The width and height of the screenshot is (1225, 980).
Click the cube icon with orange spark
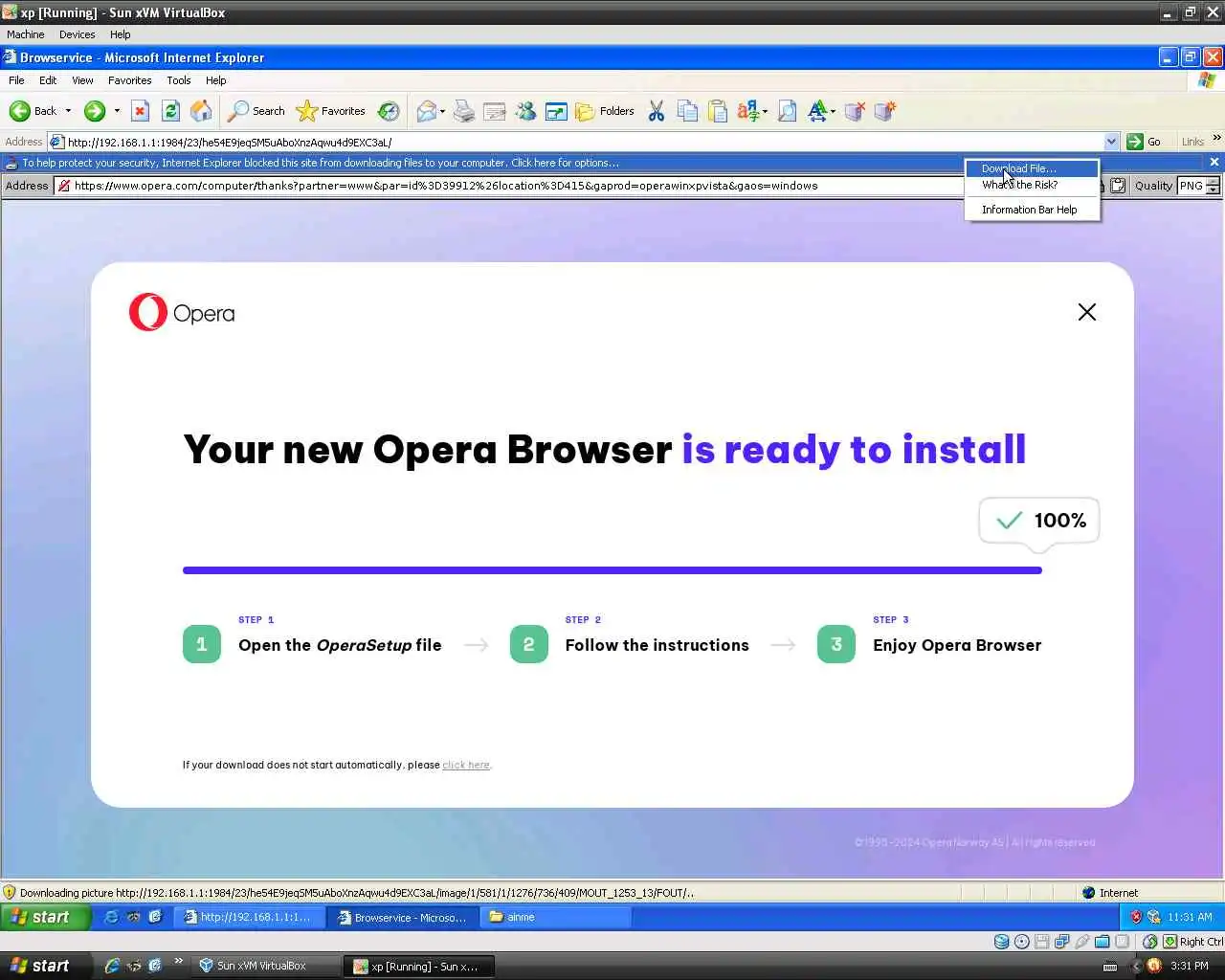point(885,112)
